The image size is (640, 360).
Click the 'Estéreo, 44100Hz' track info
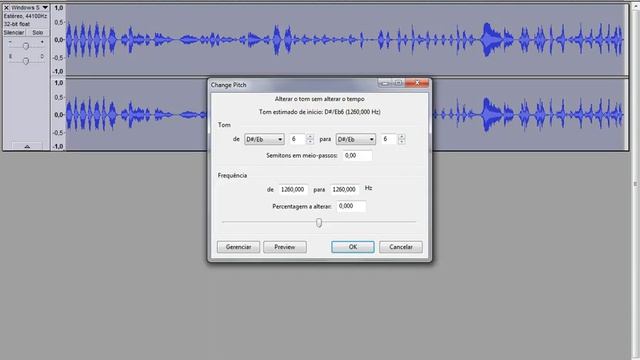click(x=25, y=16)
